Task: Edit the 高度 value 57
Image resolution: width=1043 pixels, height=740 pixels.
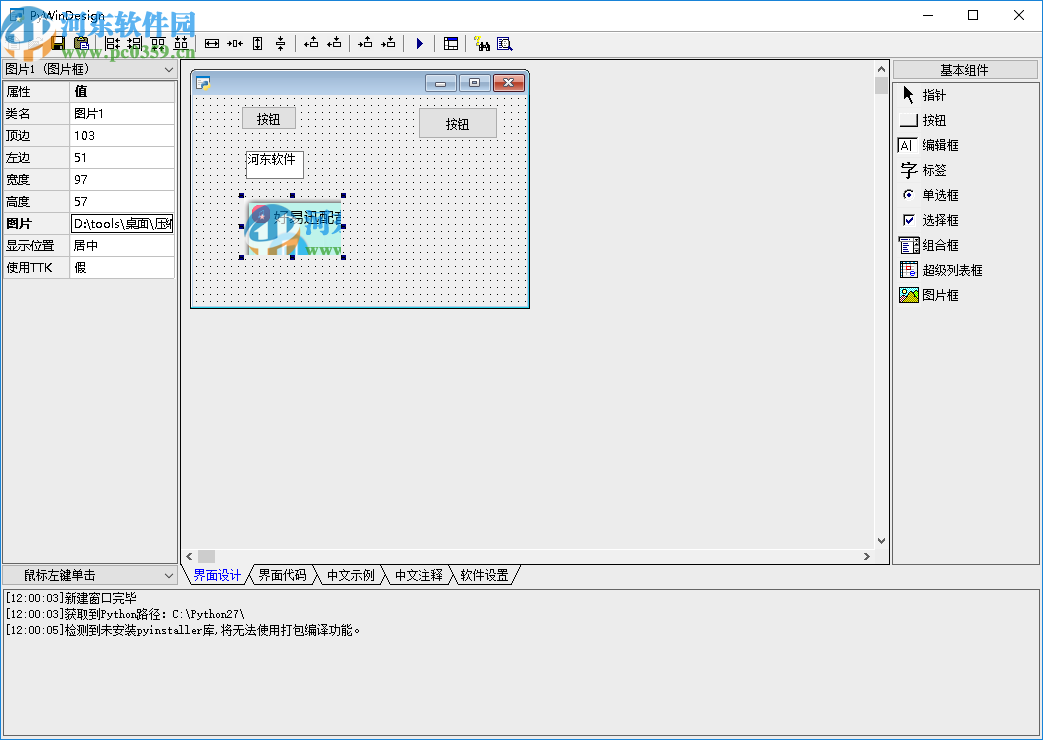Action: 122,201
